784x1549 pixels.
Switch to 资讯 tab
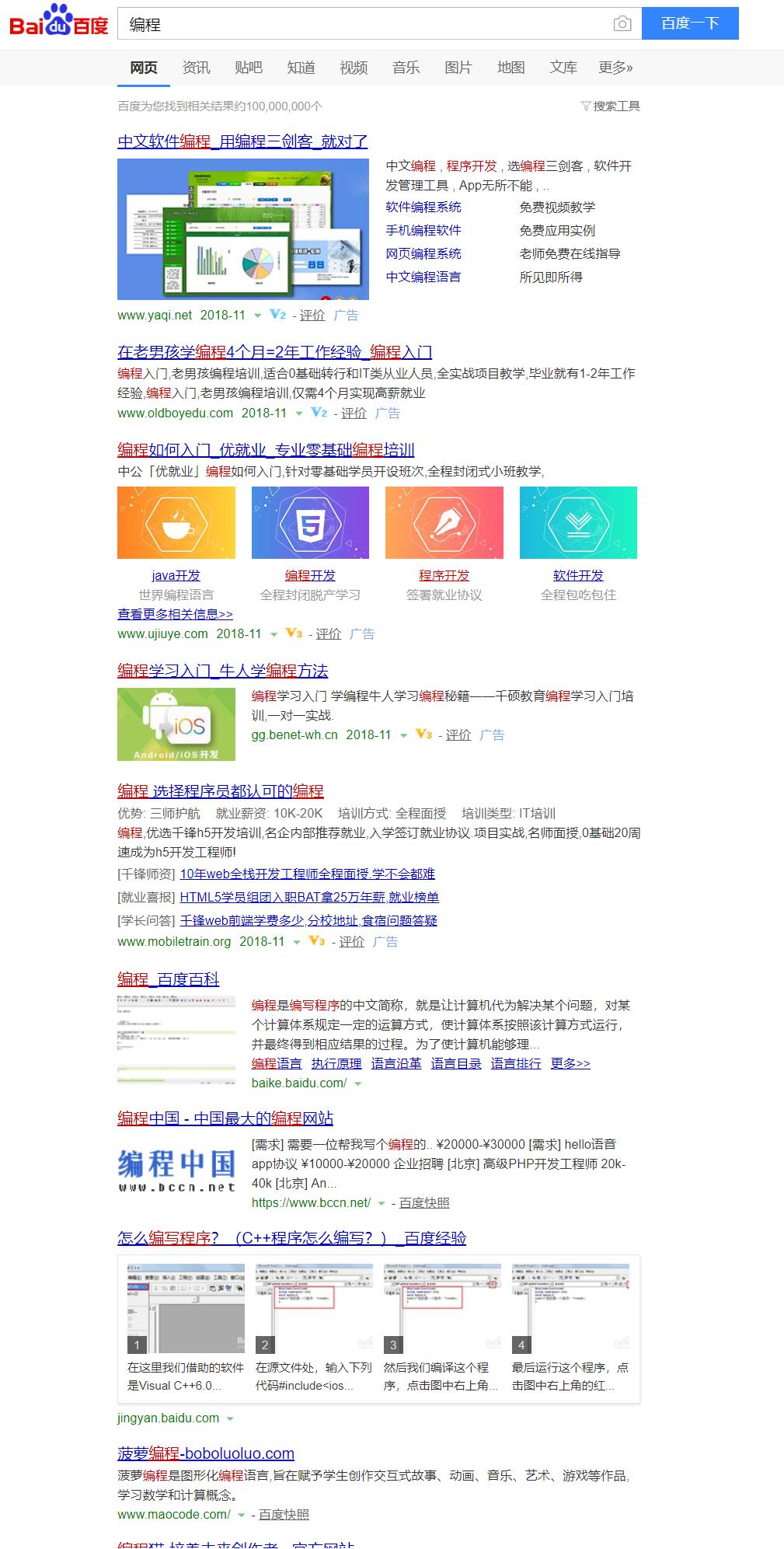point(196,68)
